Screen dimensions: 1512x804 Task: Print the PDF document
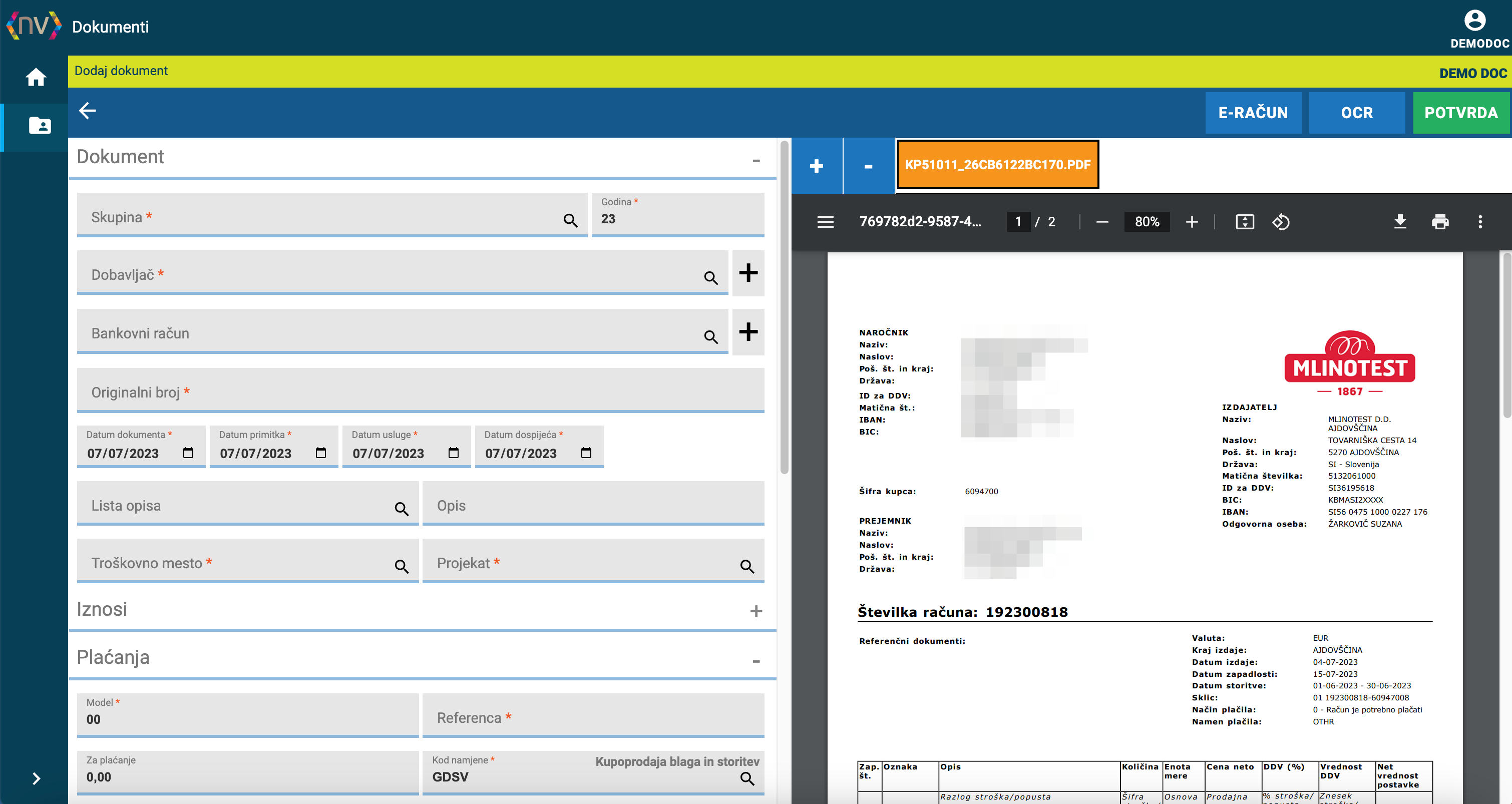click(x=1440, y=222)
